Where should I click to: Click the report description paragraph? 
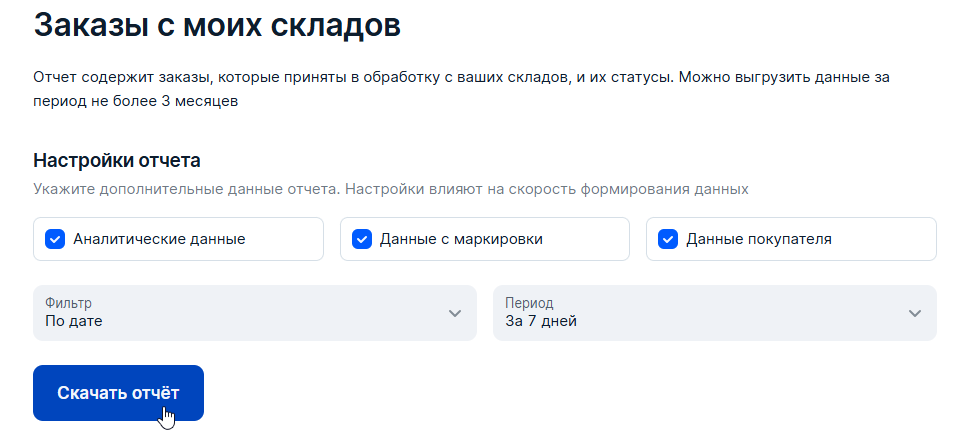click(460, 77)
